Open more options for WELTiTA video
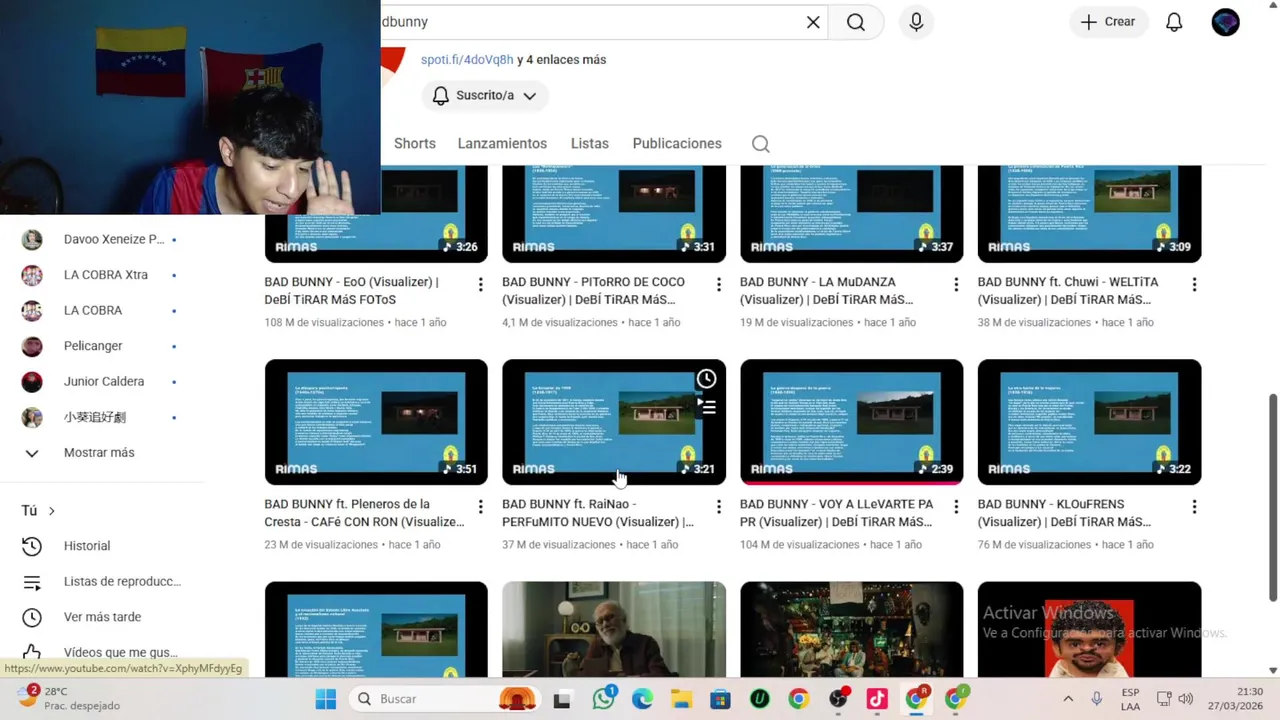 point(1194,285)
